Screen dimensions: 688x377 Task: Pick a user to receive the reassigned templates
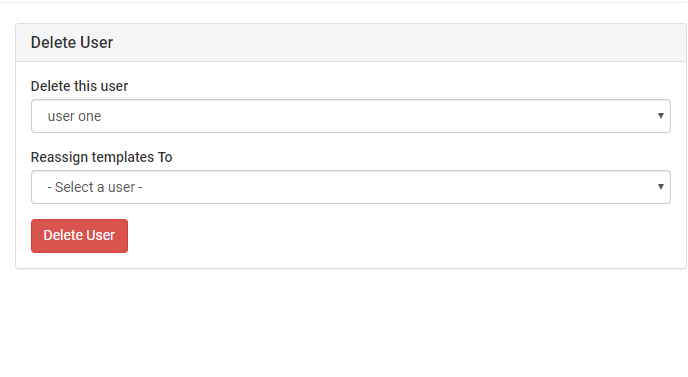(351, 187)
